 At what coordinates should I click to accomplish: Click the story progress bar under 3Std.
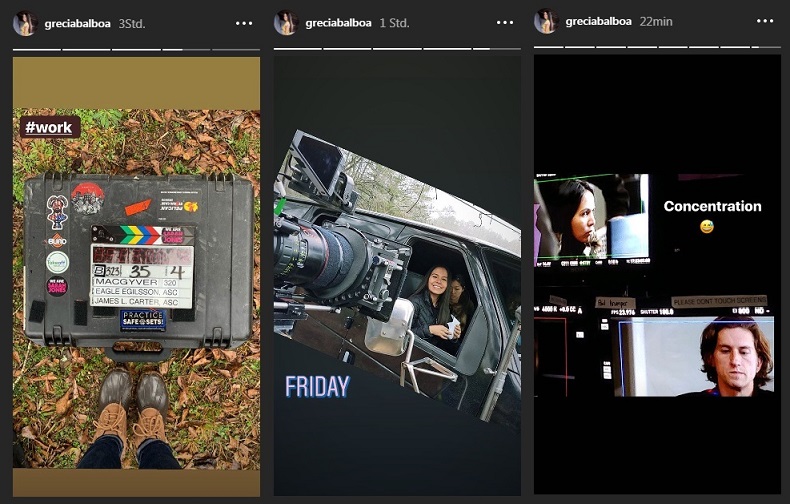(x=137, y=49)
